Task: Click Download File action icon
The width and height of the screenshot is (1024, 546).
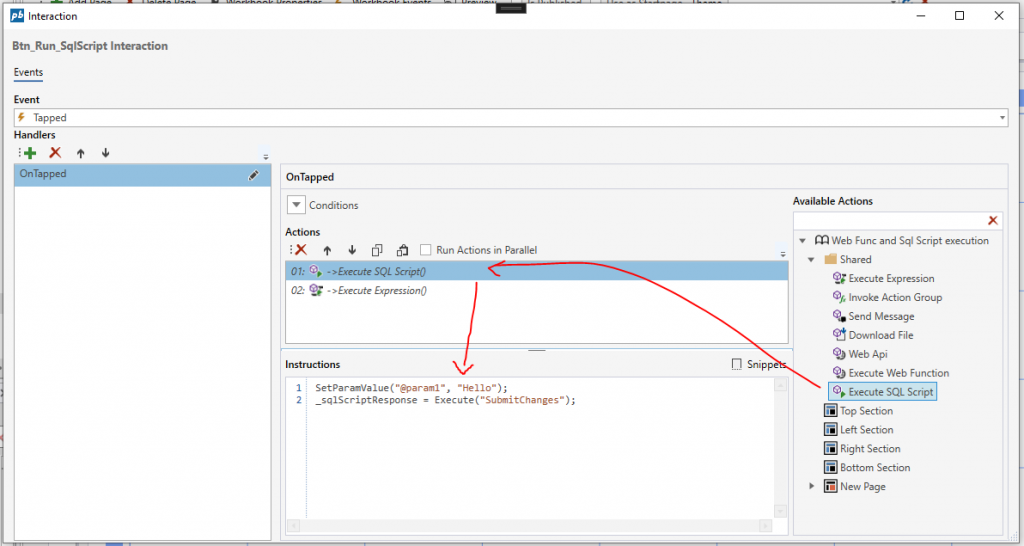Action: (x=839, y=335)
